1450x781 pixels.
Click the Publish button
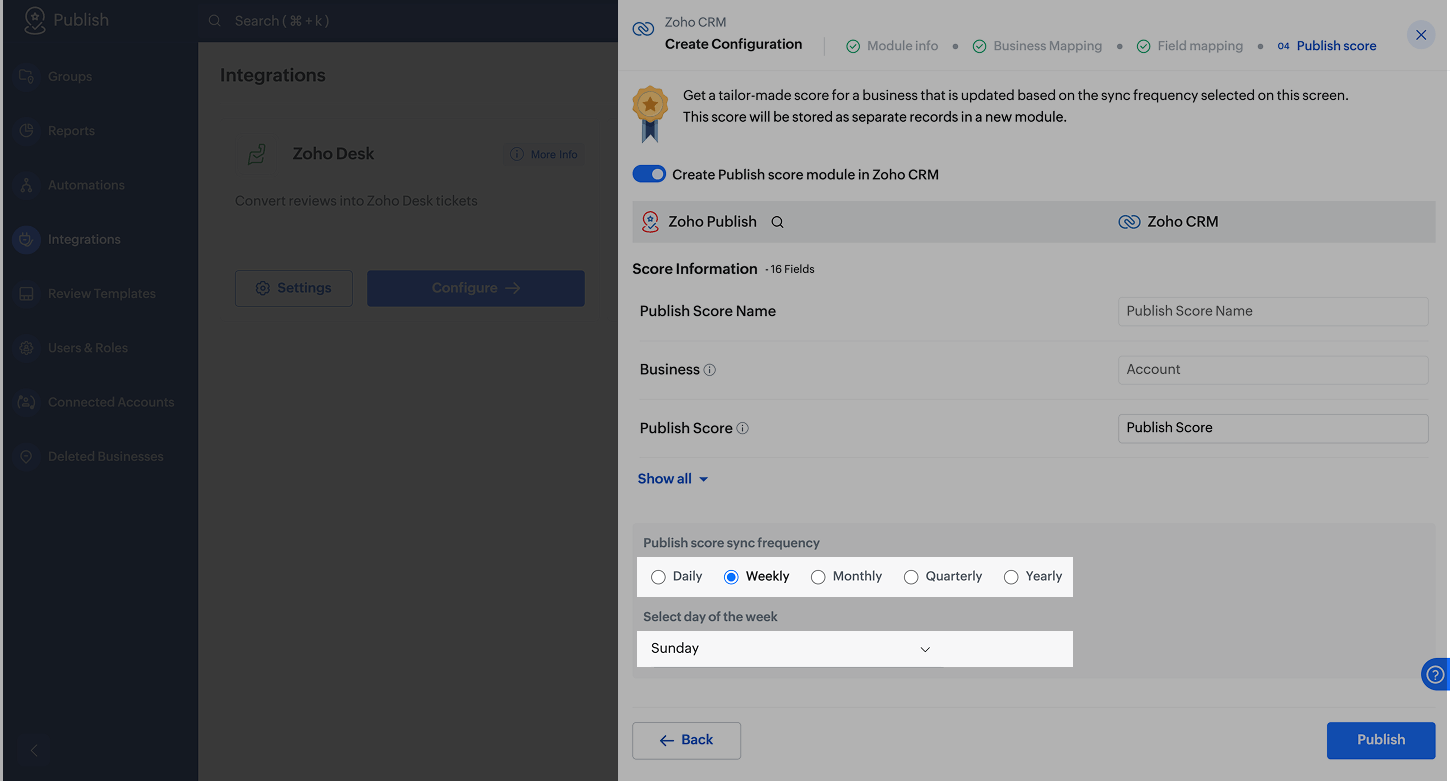pos(1381,740)
